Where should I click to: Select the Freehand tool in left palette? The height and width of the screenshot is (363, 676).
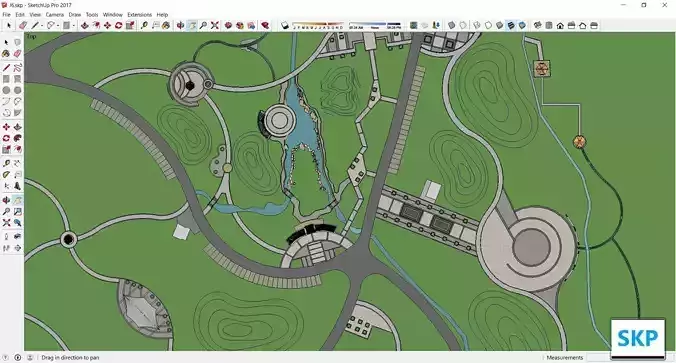17,68
